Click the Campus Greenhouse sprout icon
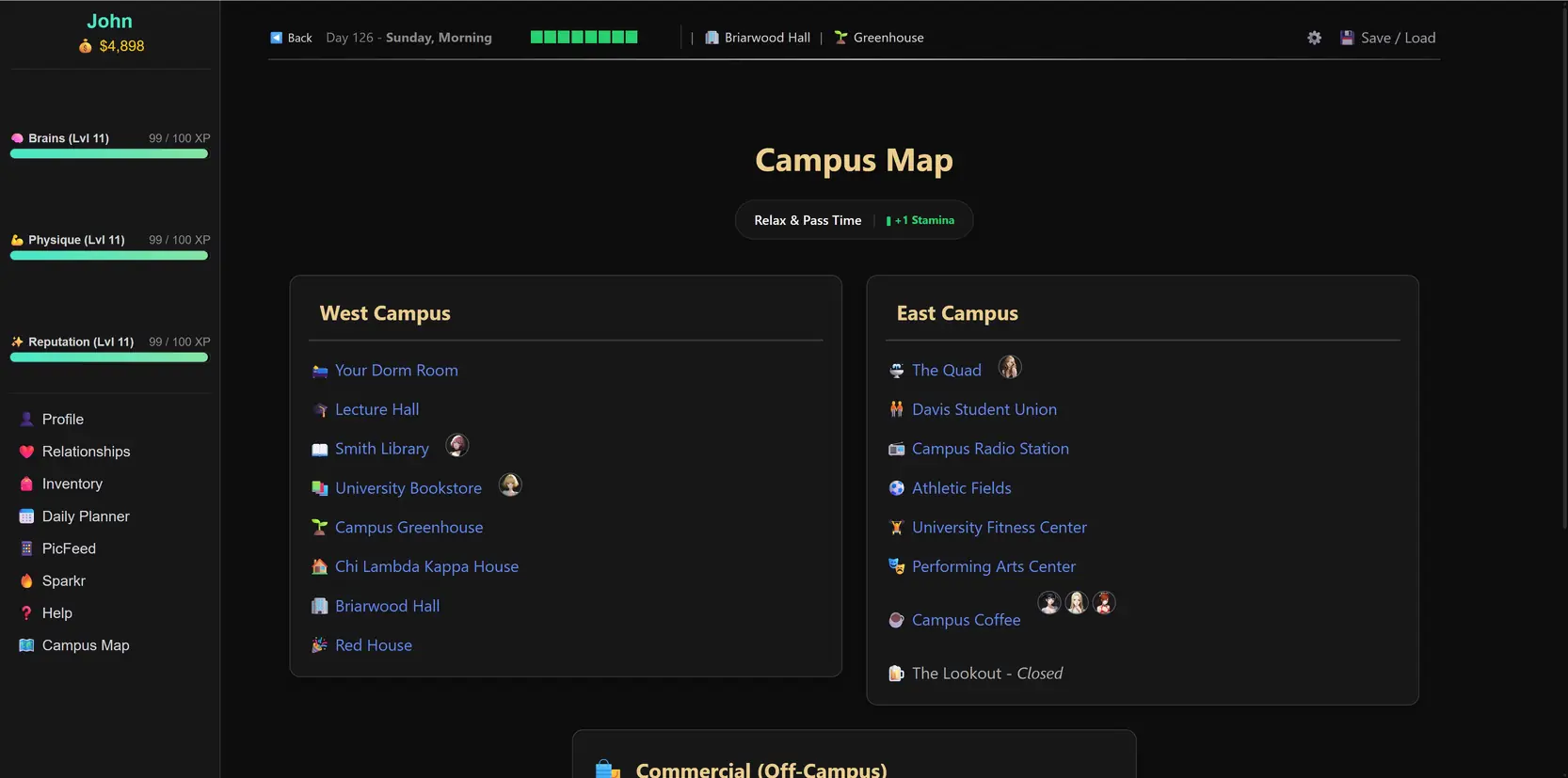 click(320, 528)
